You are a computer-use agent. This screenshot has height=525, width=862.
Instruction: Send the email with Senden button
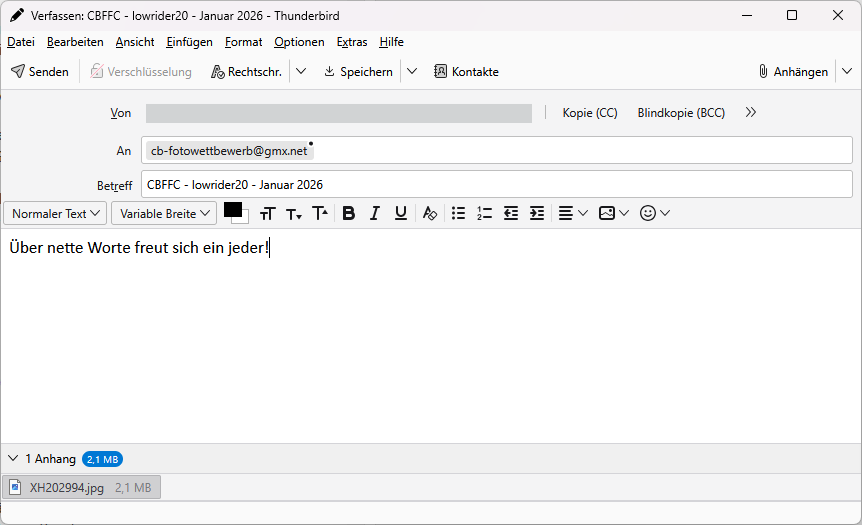click(40, 71)
